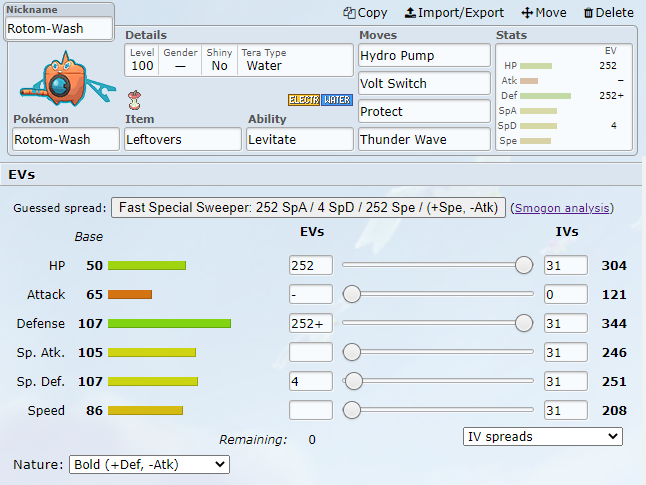The height and width of the screenshot is (485, 646).
Task: Select the Protect move field
Action: tap(424, 111)
